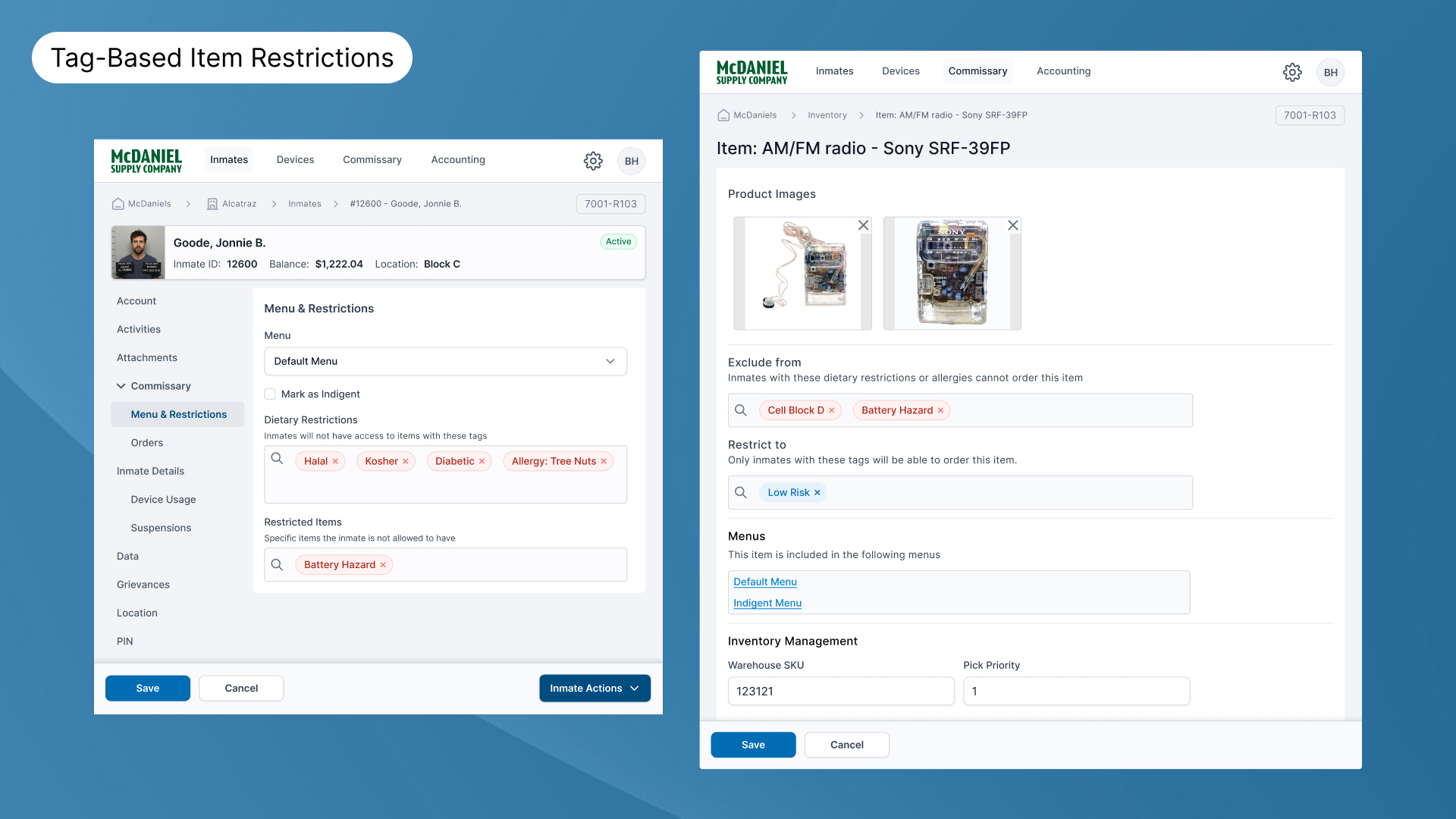The height and width of the screenshot is (819, 1456).
Task: Toggle the Mark as Indigent checkbox
Action: [x=270, y=394]
